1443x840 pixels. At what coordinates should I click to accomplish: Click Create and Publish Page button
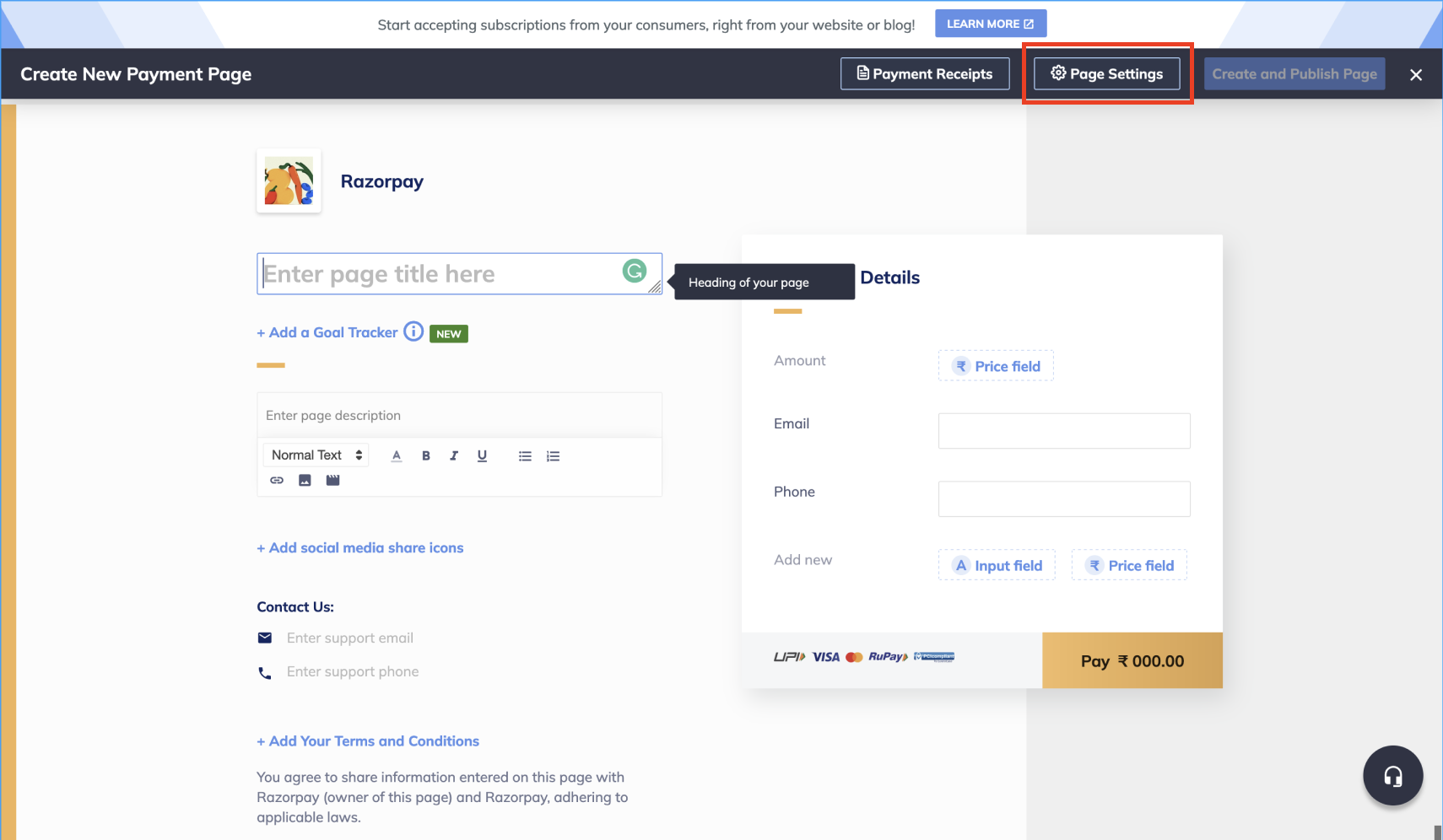coord(1294,73)
